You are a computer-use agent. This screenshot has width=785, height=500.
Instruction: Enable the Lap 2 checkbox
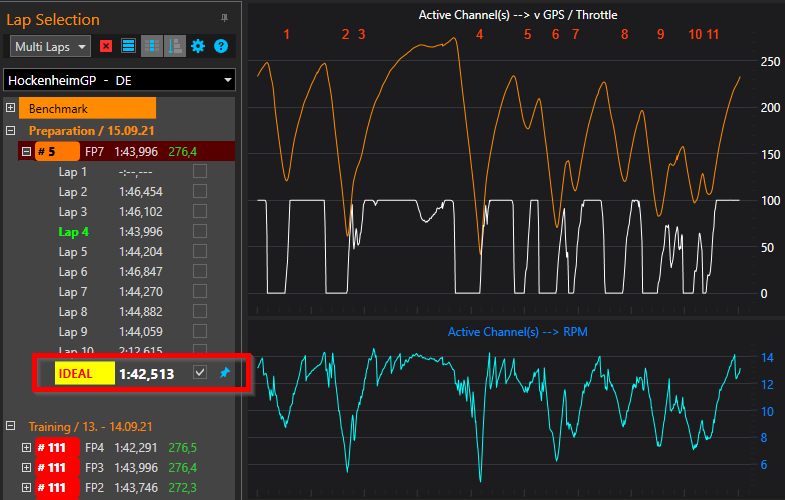click(x=200, y=191)
